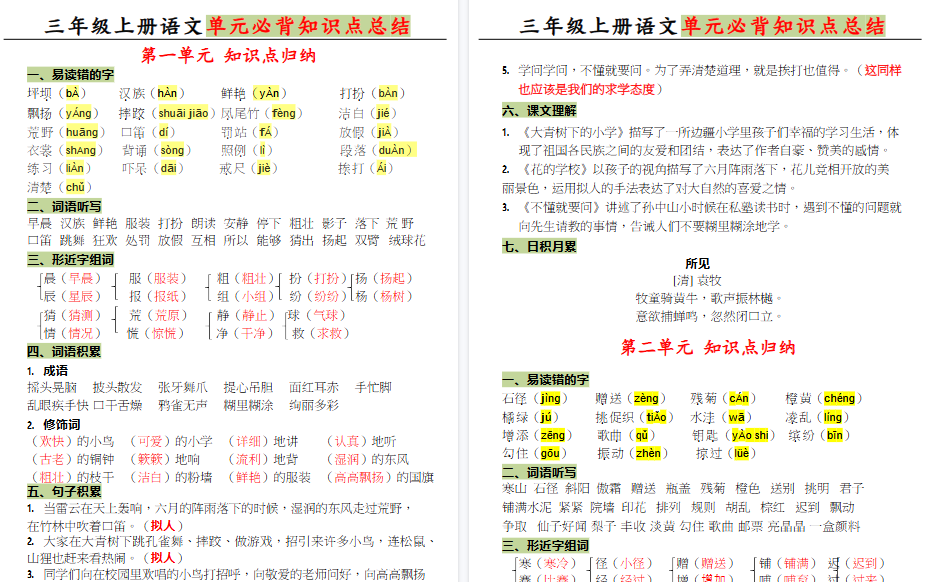Click the entry "清楚（chǔ）"
The width and height of the screenshot is (926, 582).
tap(60, 187)
